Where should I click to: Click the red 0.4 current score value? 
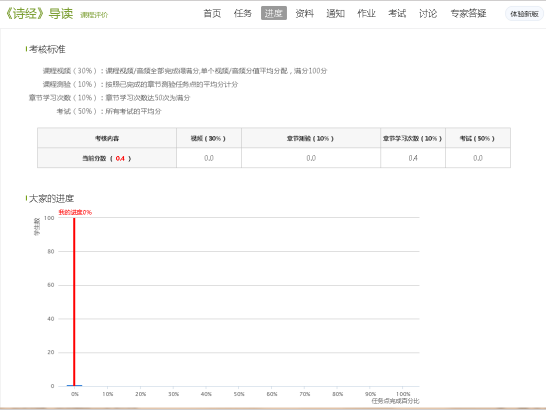(120, 158)
